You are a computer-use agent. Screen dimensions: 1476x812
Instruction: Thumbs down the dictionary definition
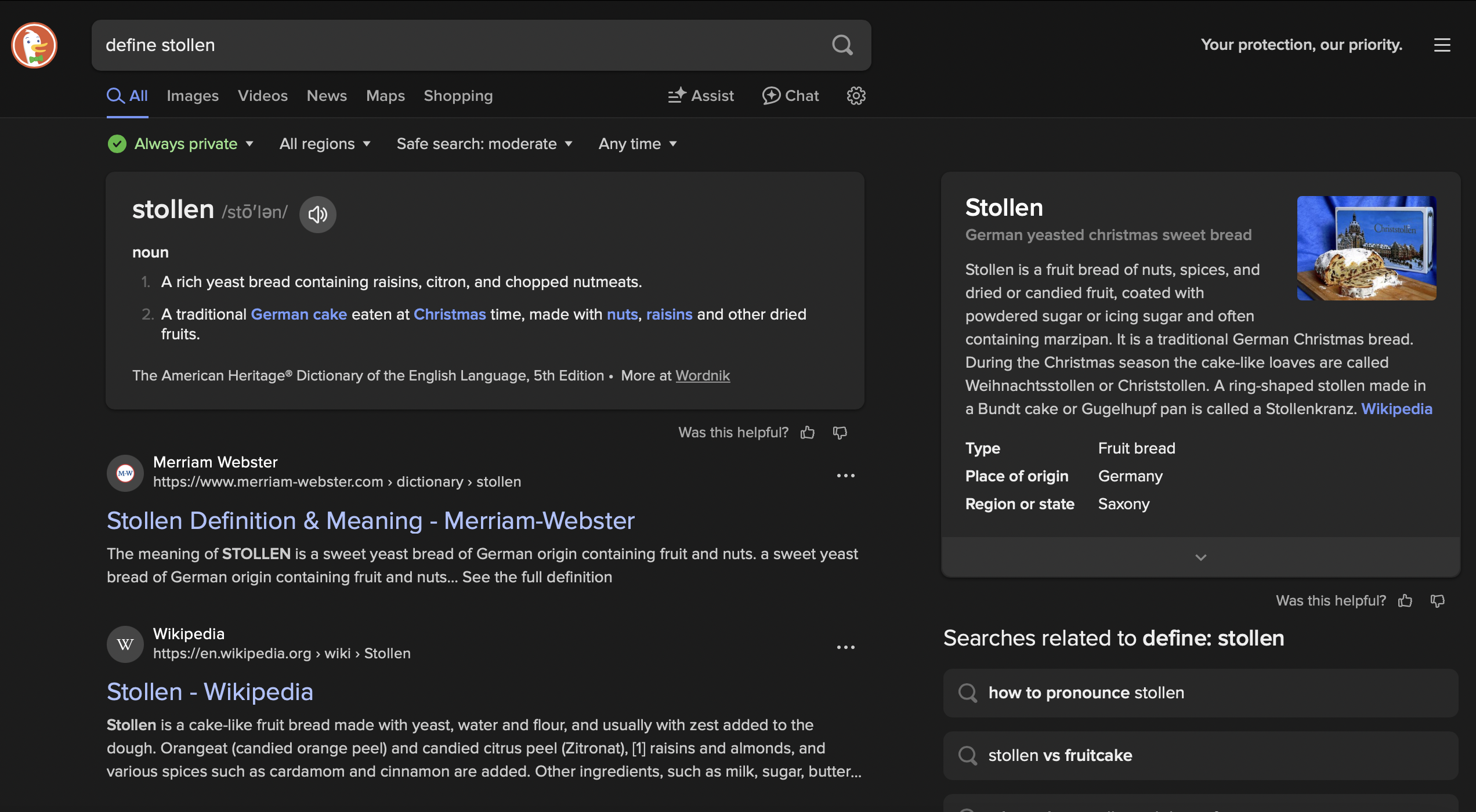pos(840,433)
